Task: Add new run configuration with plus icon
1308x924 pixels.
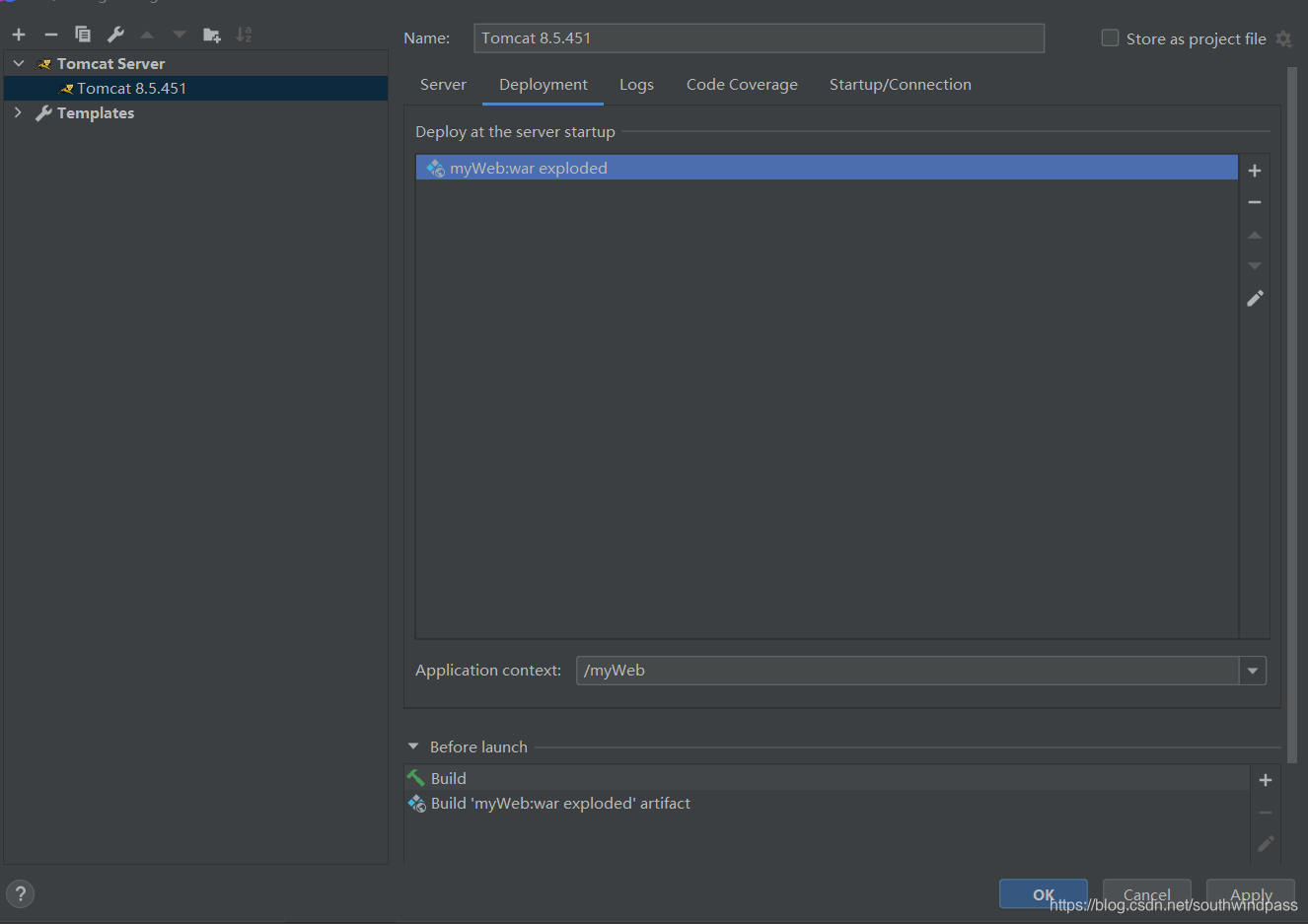Action: (x=19, y=35)
